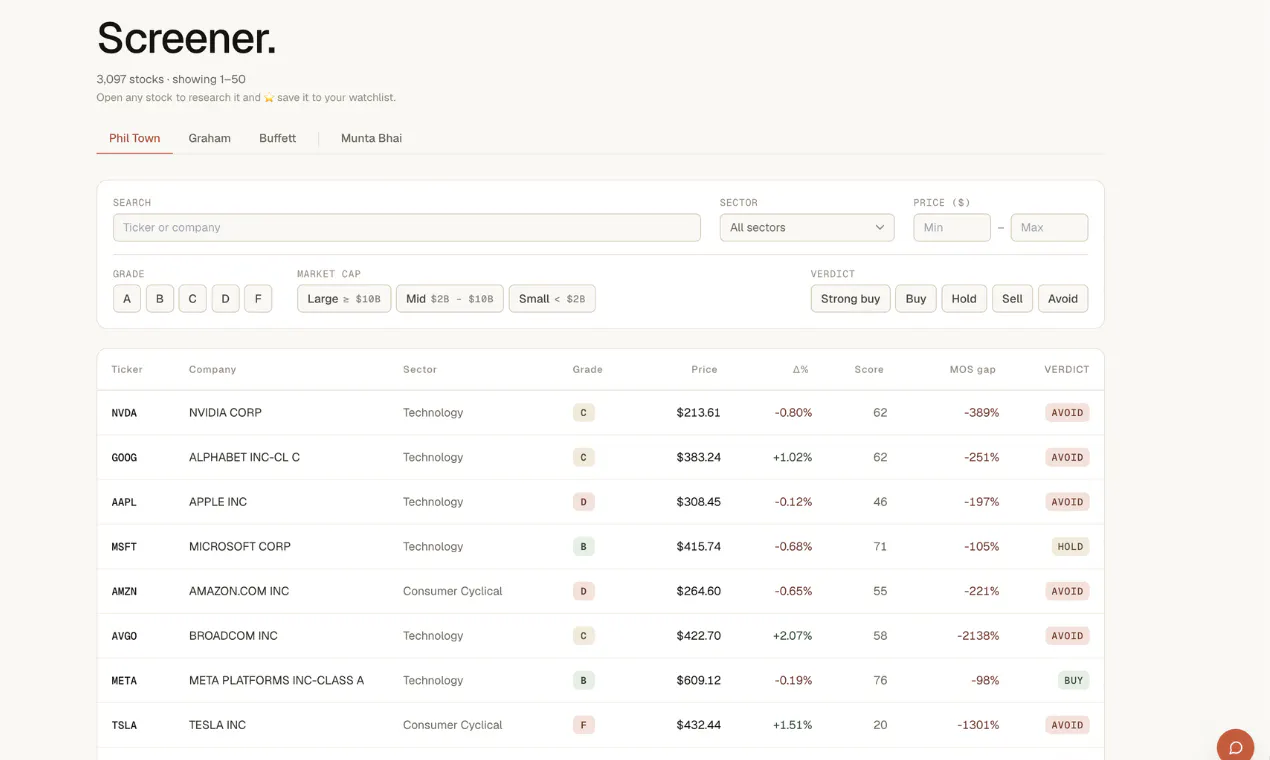This screenshot has height=760, width=1270.
Task: Sort by Grade column header
Action: 587,369
